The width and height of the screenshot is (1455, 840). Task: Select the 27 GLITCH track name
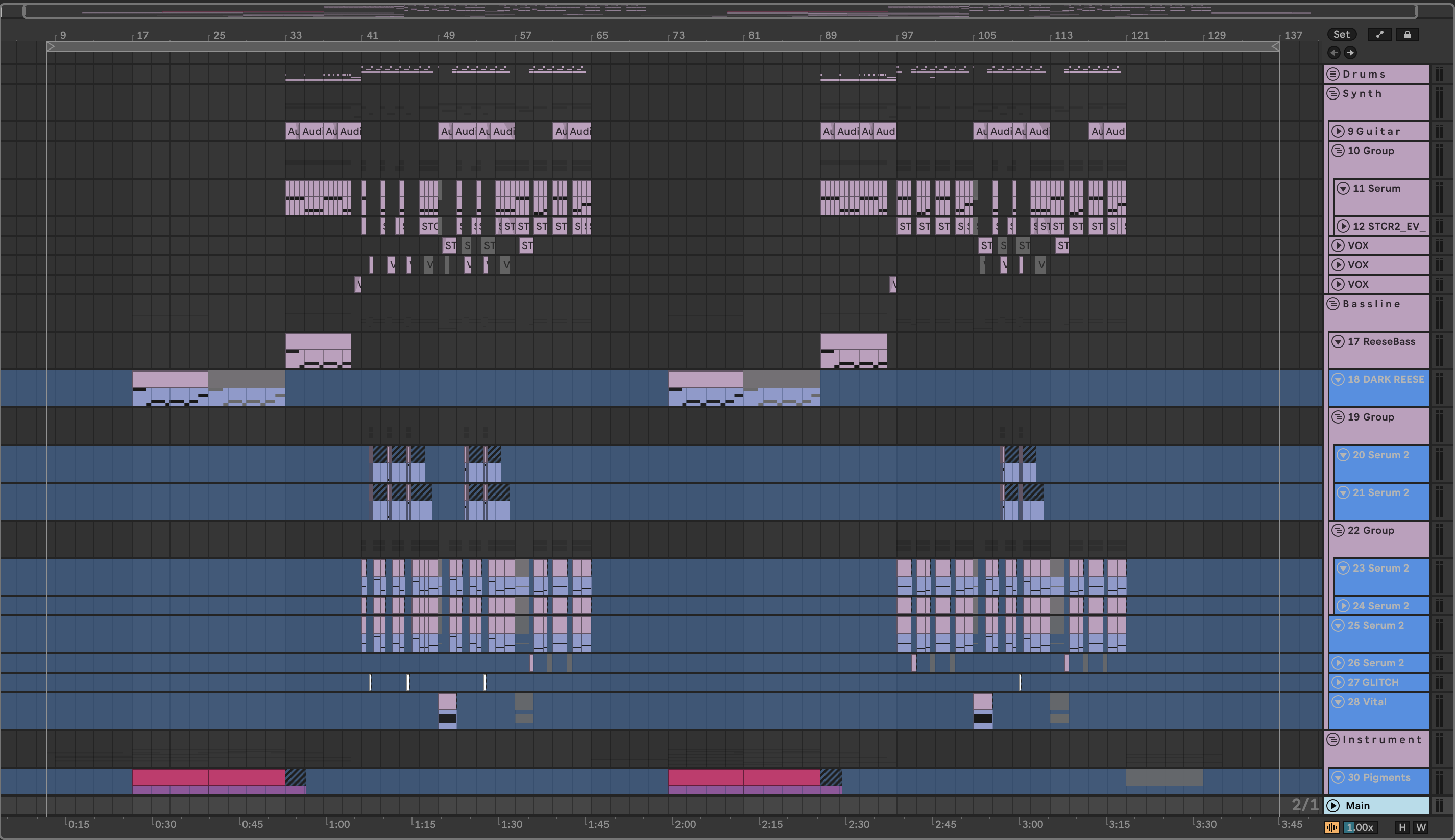(1373, 682)
